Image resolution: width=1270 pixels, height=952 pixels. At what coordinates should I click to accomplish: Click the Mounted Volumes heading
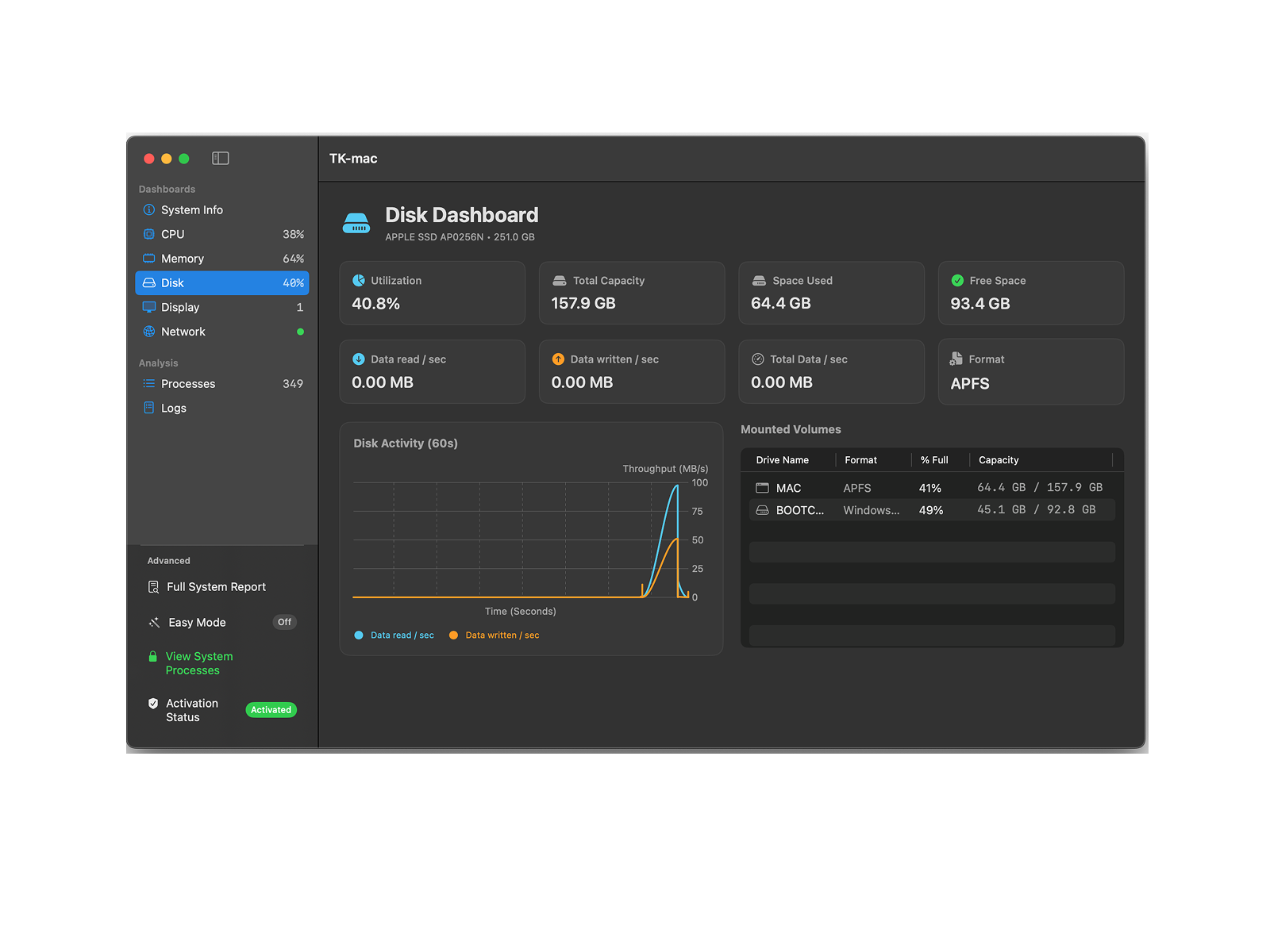coord(791,429)
